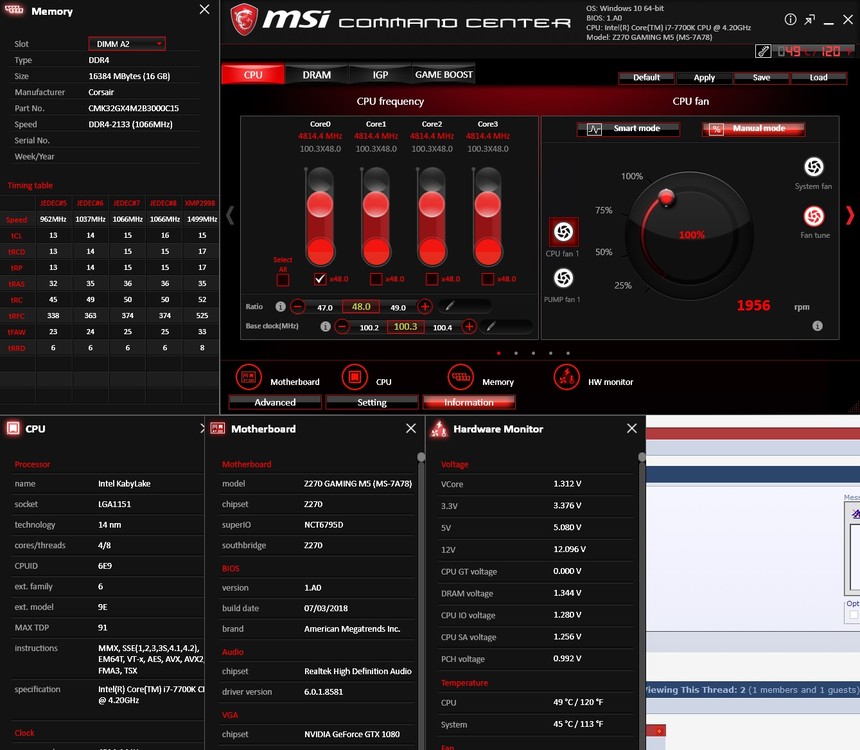Viewport: 860px width, 750px height.
Task: Check the Core3 x48.0 checkbox
Action: coord(488,279)
